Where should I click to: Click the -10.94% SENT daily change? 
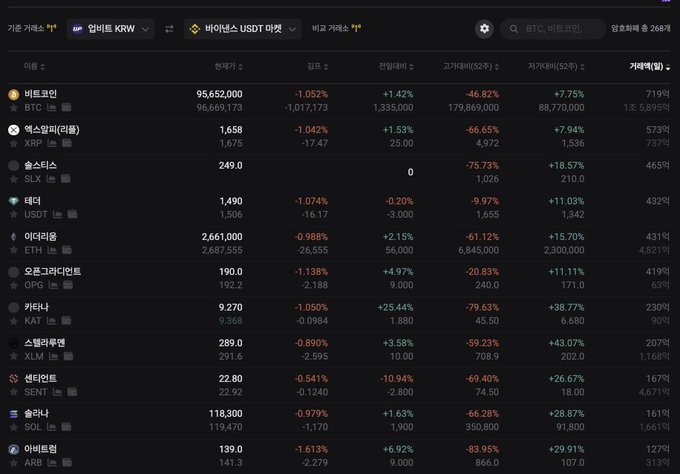coord(396,379)
